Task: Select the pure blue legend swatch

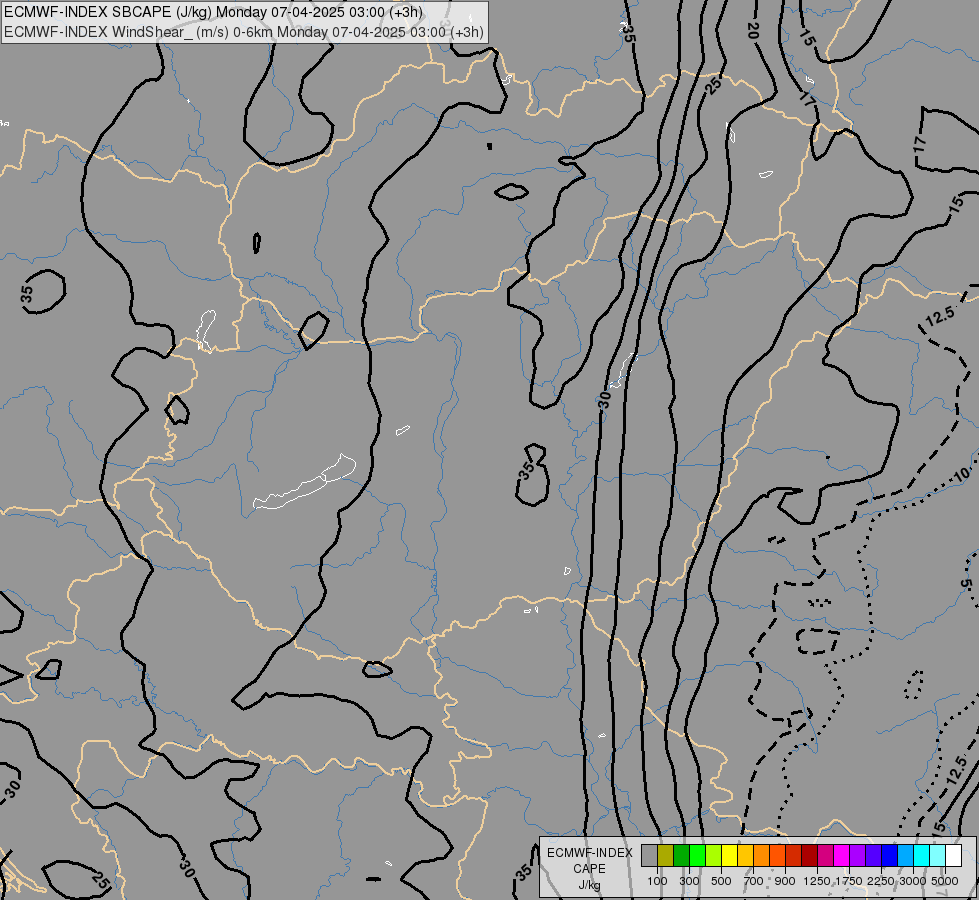Action: click(889, 856)
